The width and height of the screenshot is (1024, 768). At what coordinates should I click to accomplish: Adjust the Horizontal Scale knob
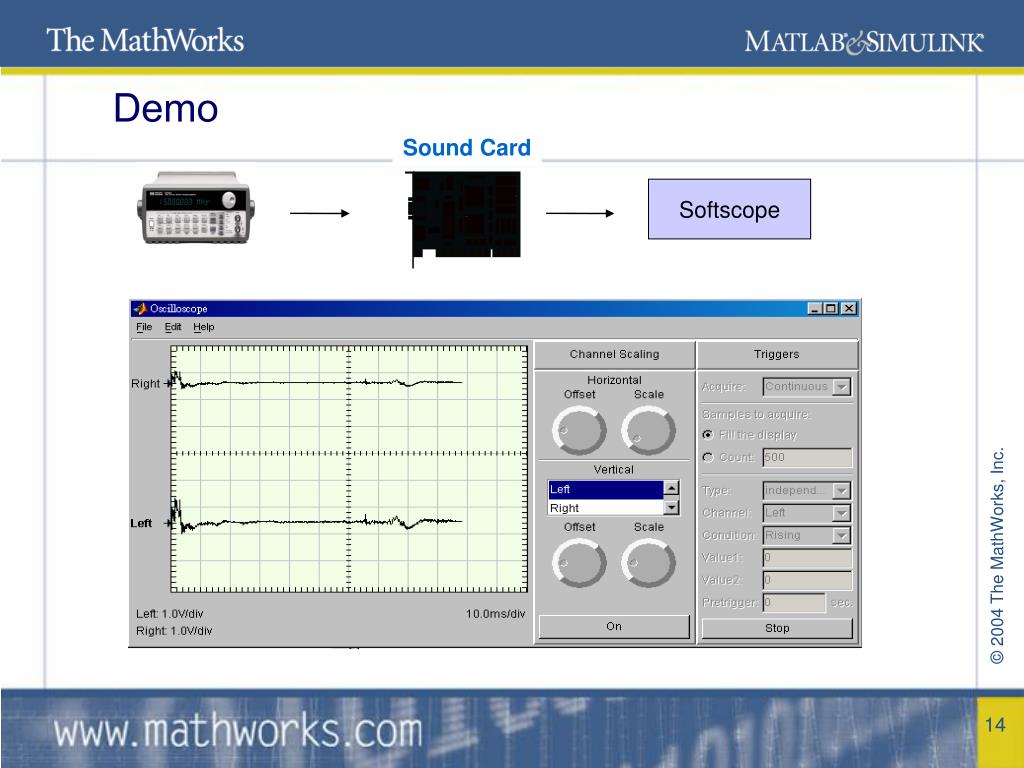click(x=648, y=430)
